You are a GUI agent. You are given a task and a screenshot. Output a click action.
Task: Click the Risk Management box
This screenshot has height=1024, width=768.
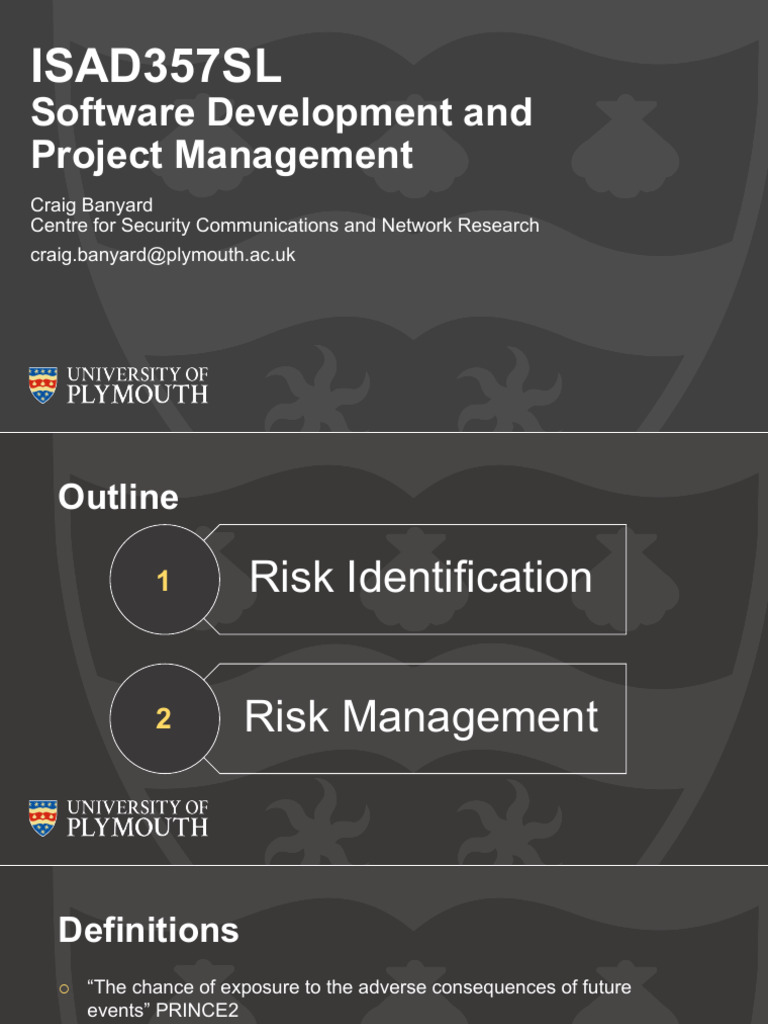coord(421,717)
